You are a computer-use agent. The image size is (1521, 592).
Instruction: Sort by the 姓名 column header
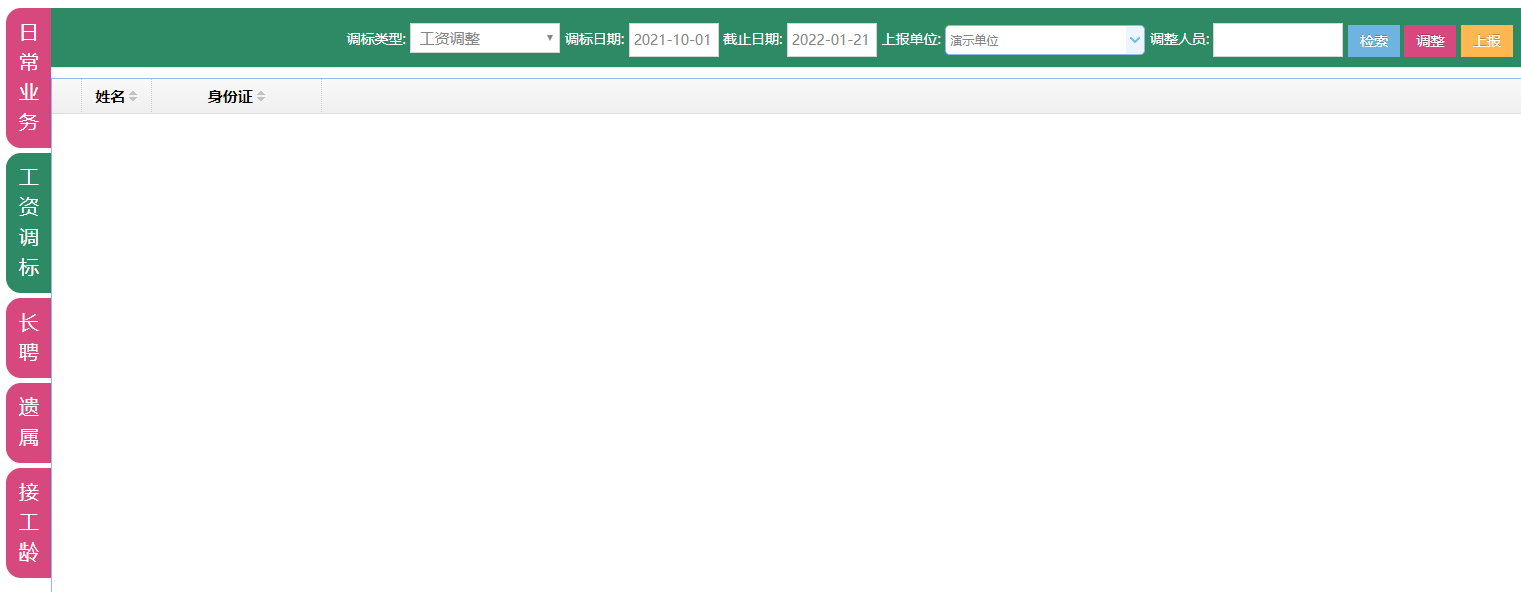[116, 97]
